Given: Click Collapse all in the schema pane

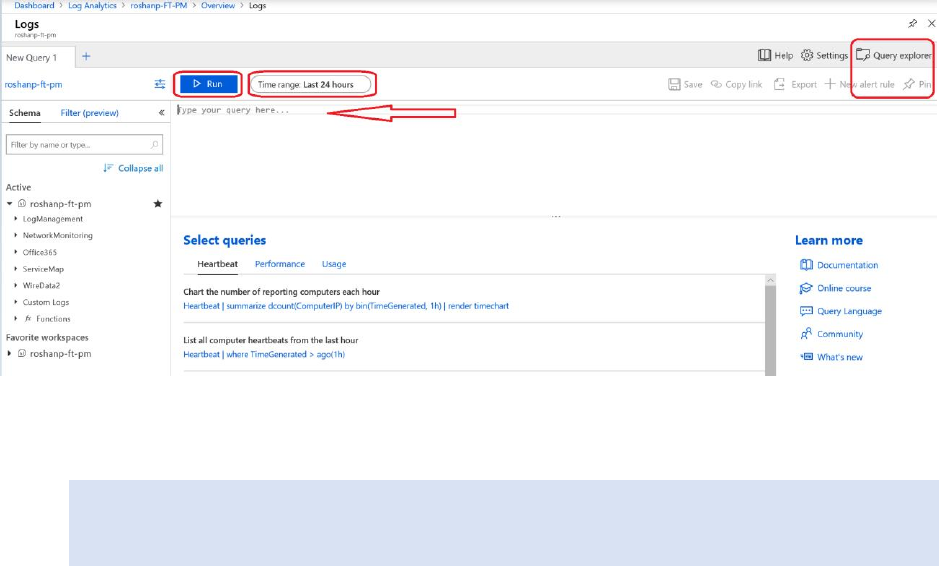Looking at the screenshot, I should (133, 168).
